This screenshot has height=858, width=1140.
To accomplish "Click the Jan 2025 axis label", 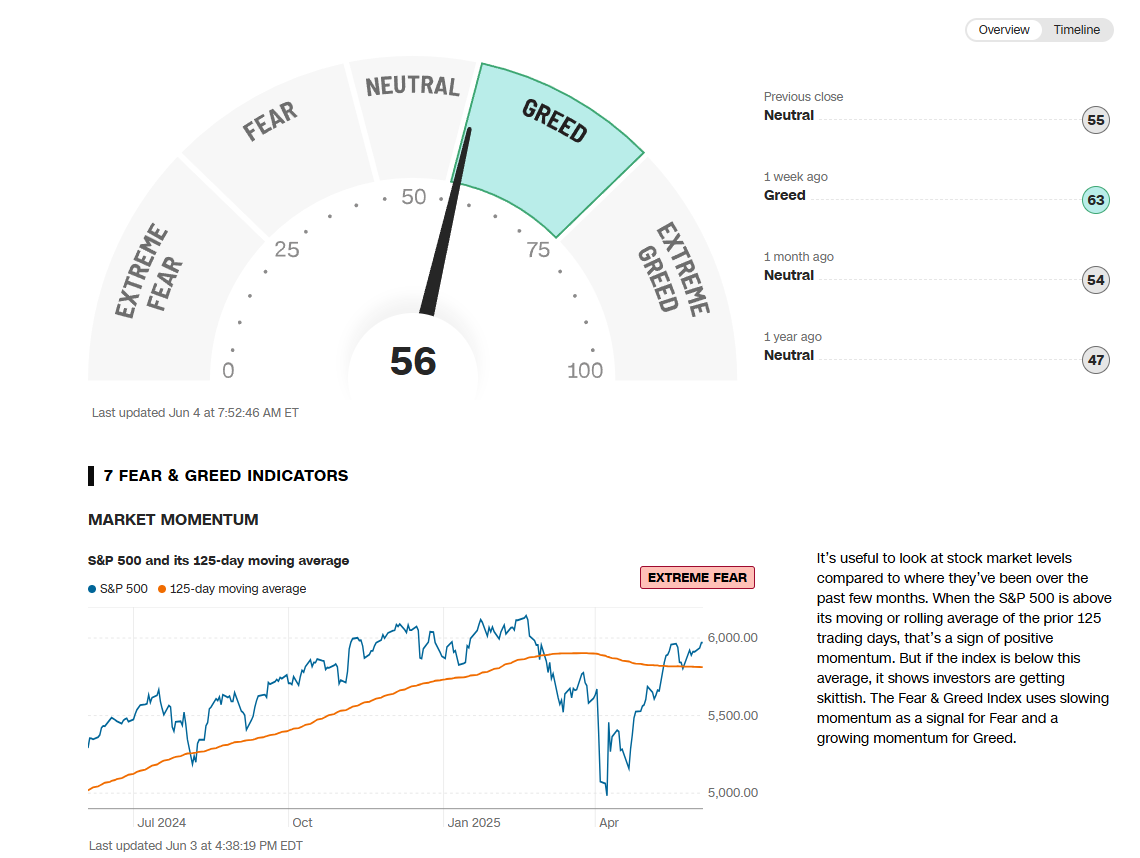I will click(x=474, y=823).
